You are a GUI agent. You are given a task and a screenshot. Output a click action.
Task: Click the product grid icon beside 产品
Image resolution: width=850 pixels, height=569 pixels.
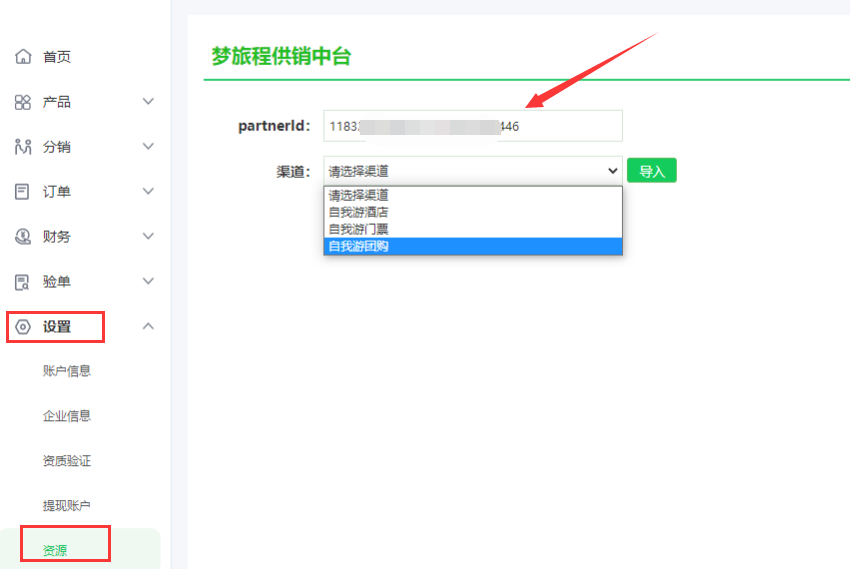(23, 102)
